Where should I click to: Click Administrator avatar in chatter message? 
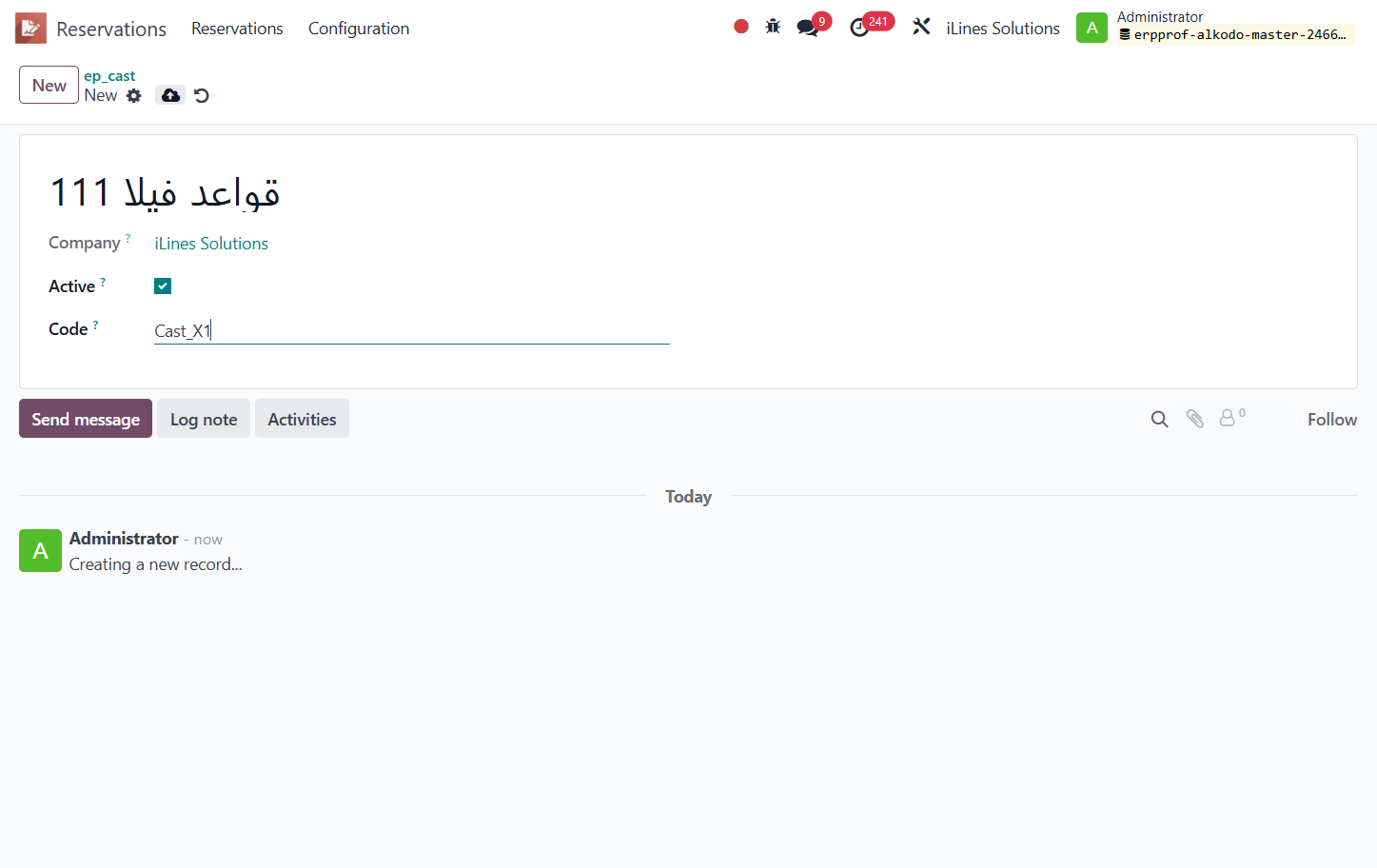(40, 550)
